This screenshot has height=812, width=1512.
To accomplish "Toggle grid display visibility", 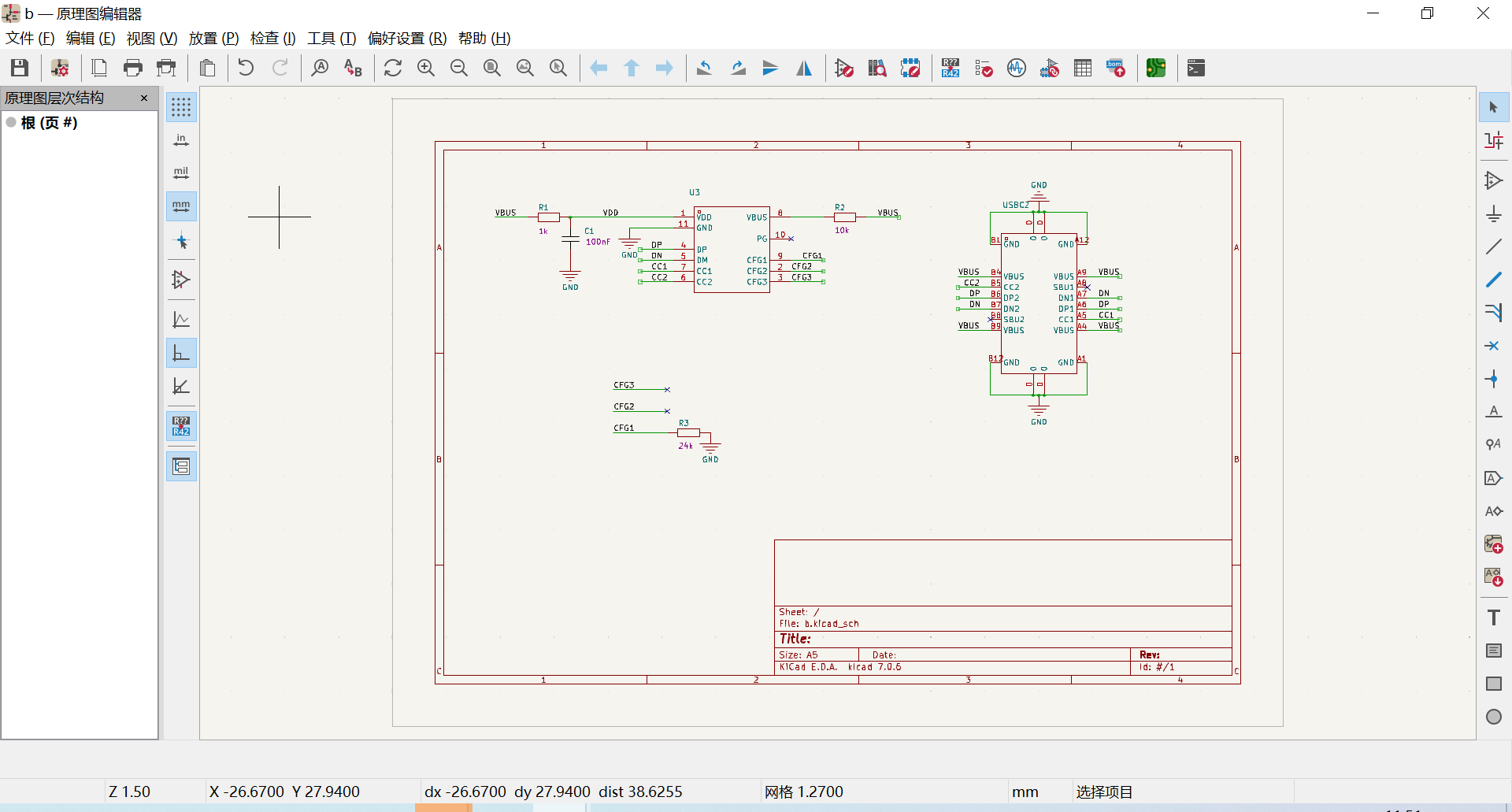I will tap(181, 107).
